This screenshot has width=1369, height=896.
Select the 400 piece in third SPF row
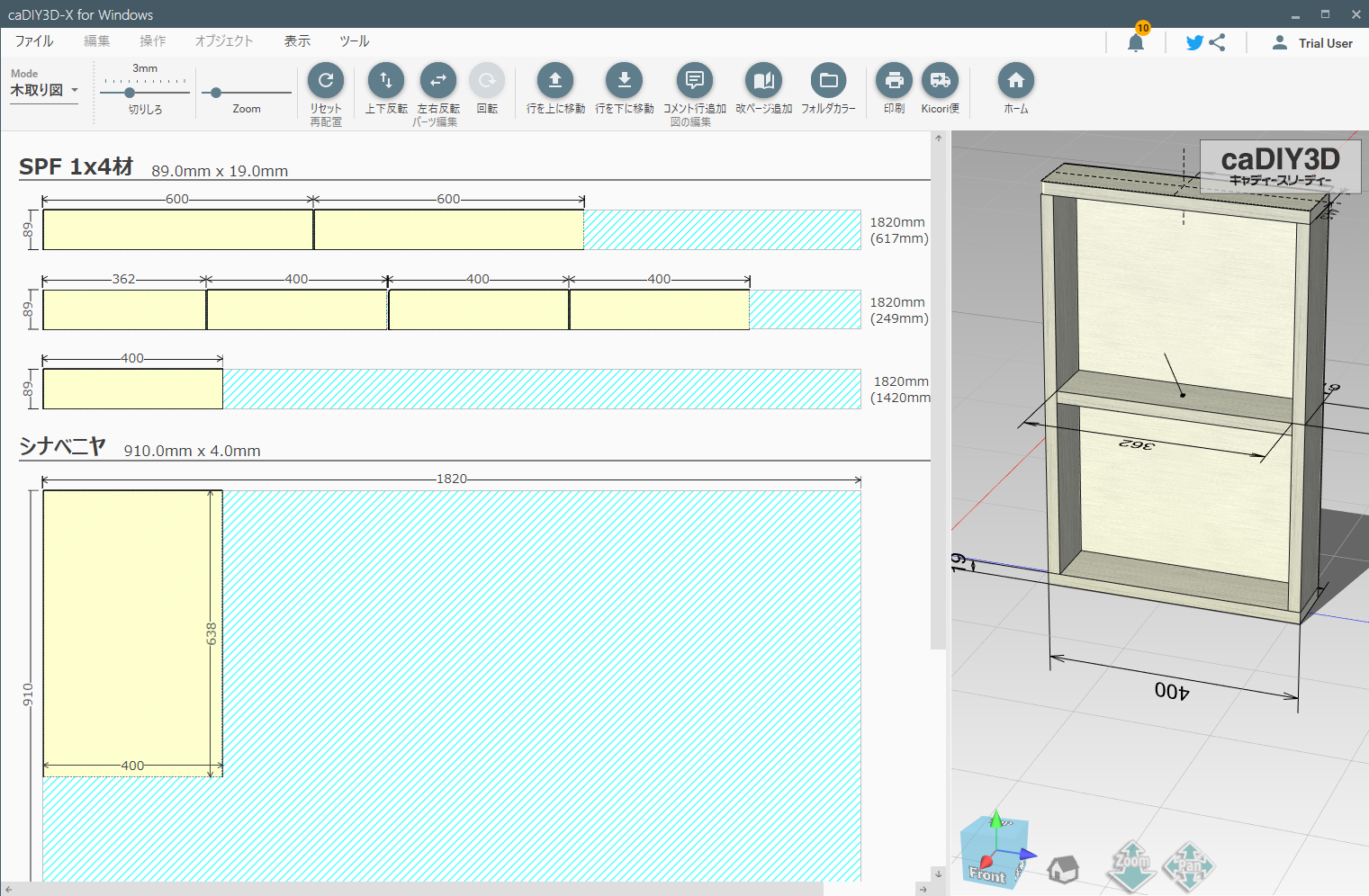(133, 389)
